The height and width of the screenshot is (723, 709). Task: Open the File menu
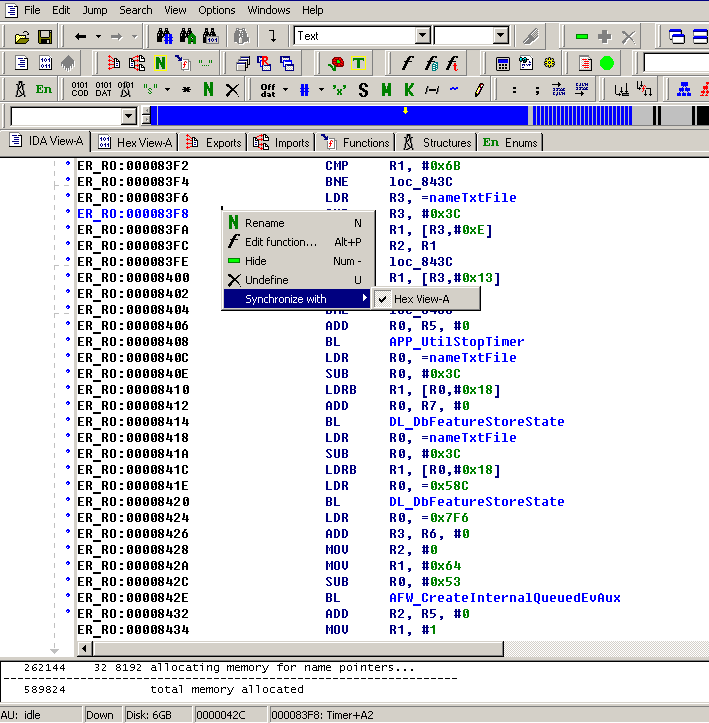coord(32,10)
